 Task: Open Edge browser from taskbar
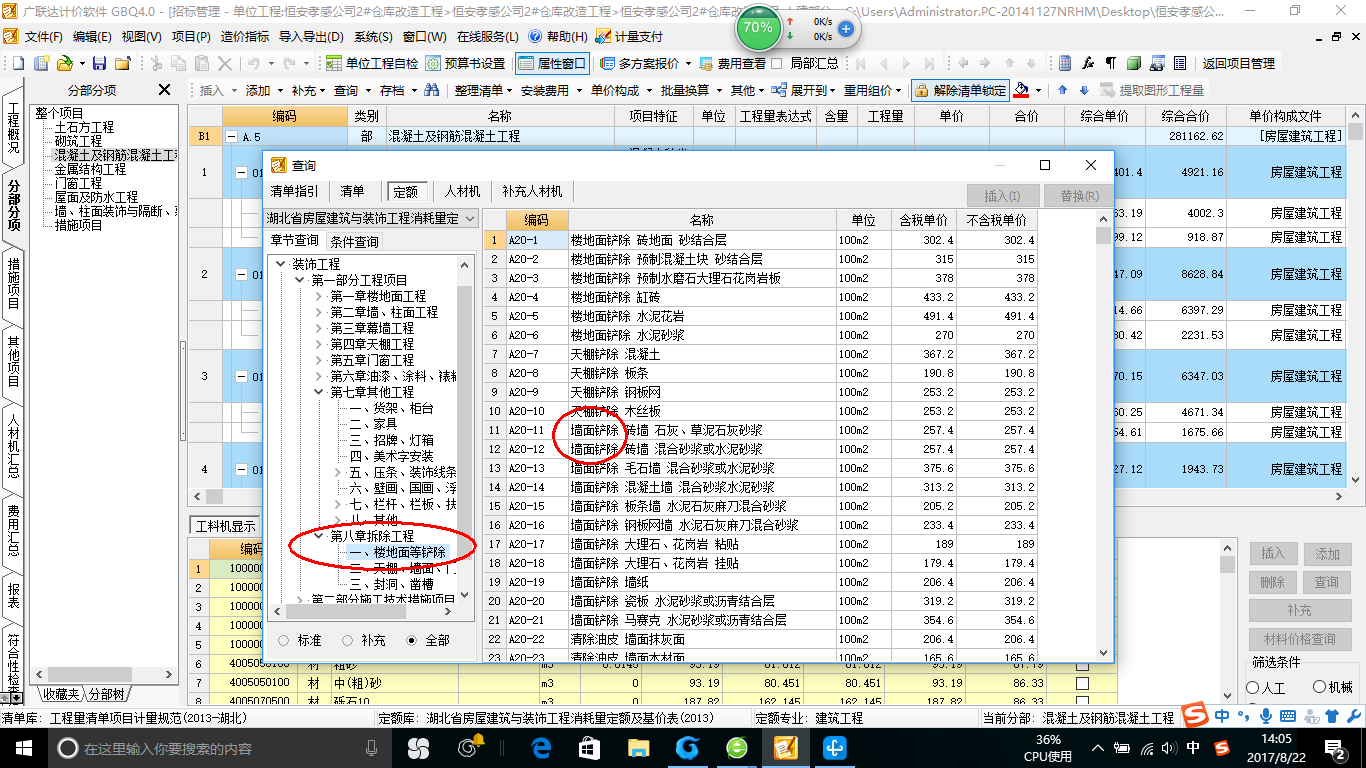(x=542, y=747)
